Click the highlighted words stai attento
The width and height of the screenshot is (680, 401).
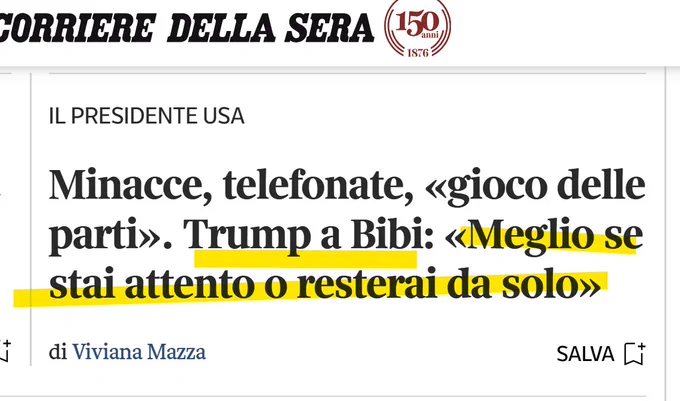click(x=151, y=284)
